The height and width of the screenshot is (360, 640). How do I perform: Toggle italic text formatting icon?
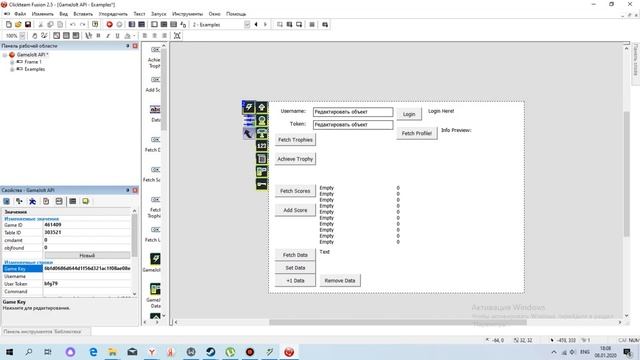point(108,36)
